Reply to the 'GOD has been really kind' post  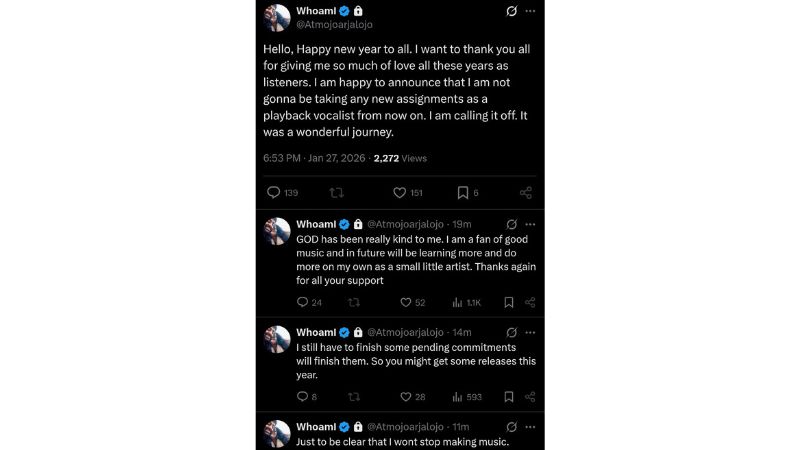pyautogui.click(x=302, y=302)
